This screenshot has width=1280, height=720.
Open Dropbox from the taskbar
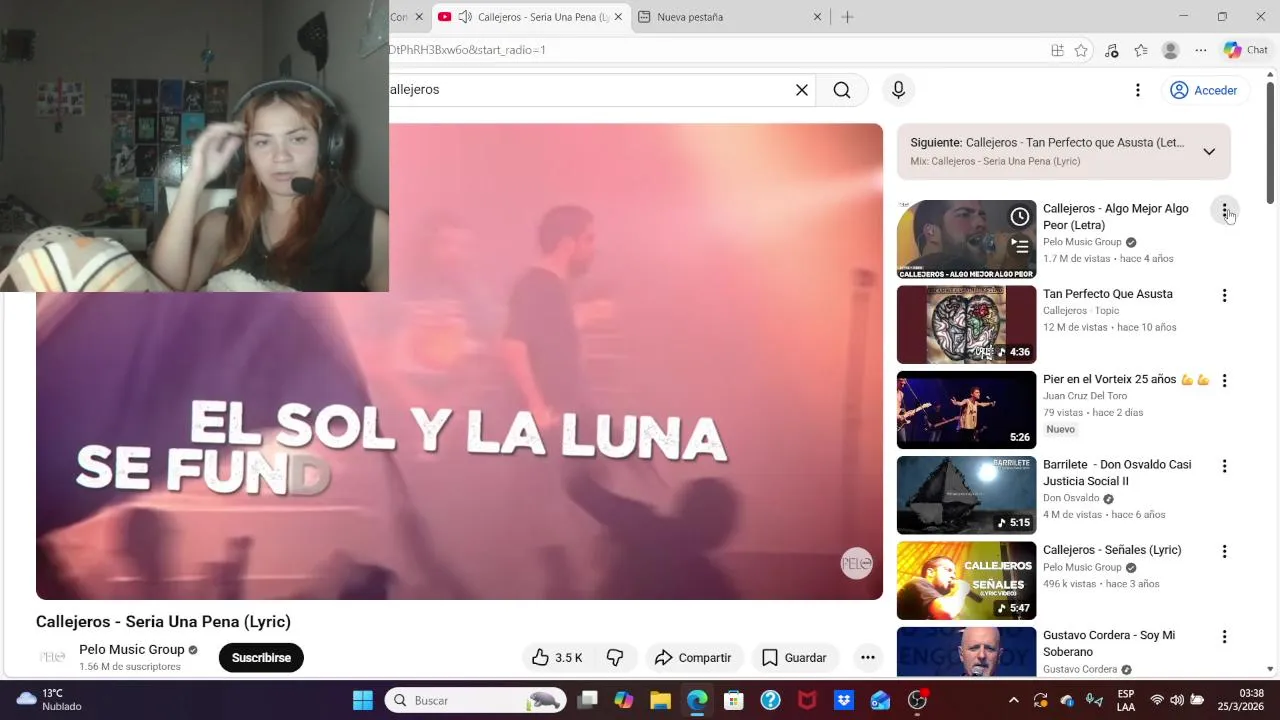pyautogui.click(x=844, y=700)
